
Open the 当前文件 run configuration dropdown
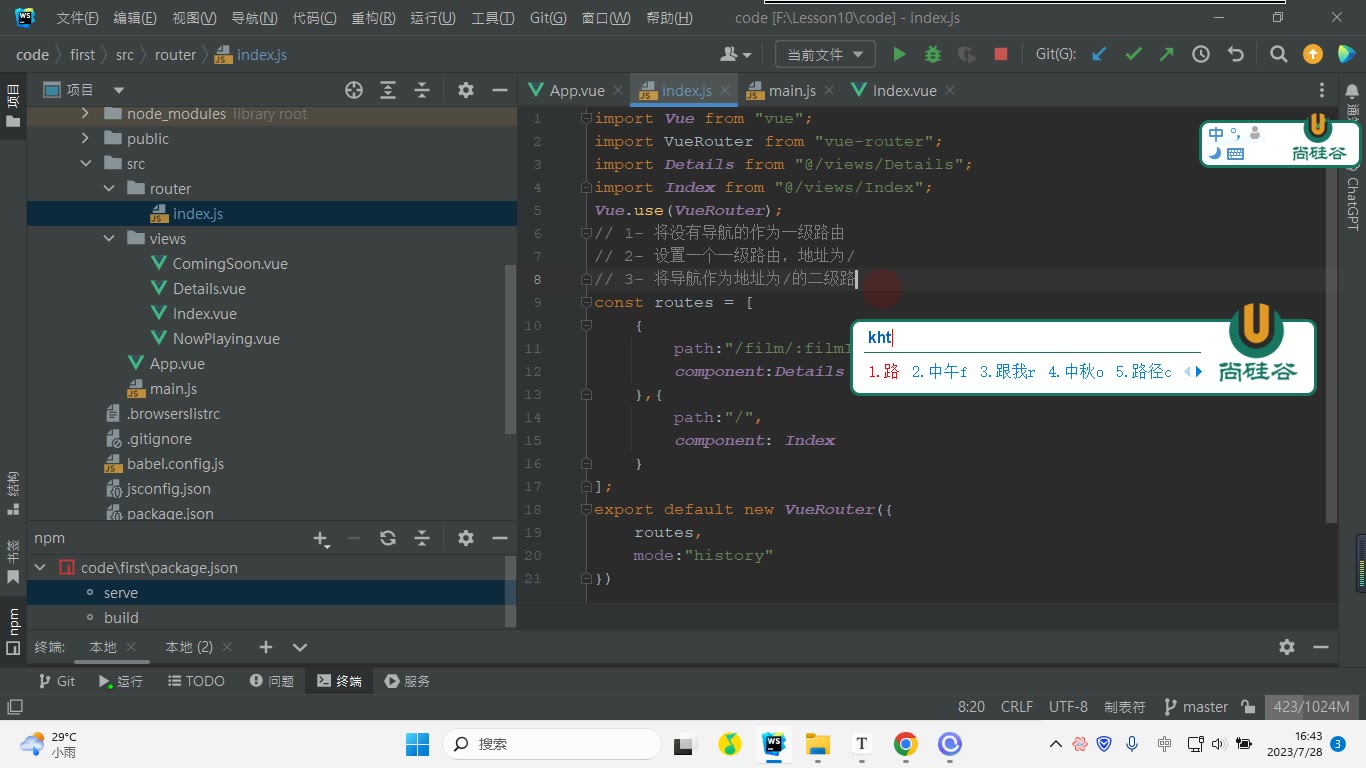[x=826, y=54]
